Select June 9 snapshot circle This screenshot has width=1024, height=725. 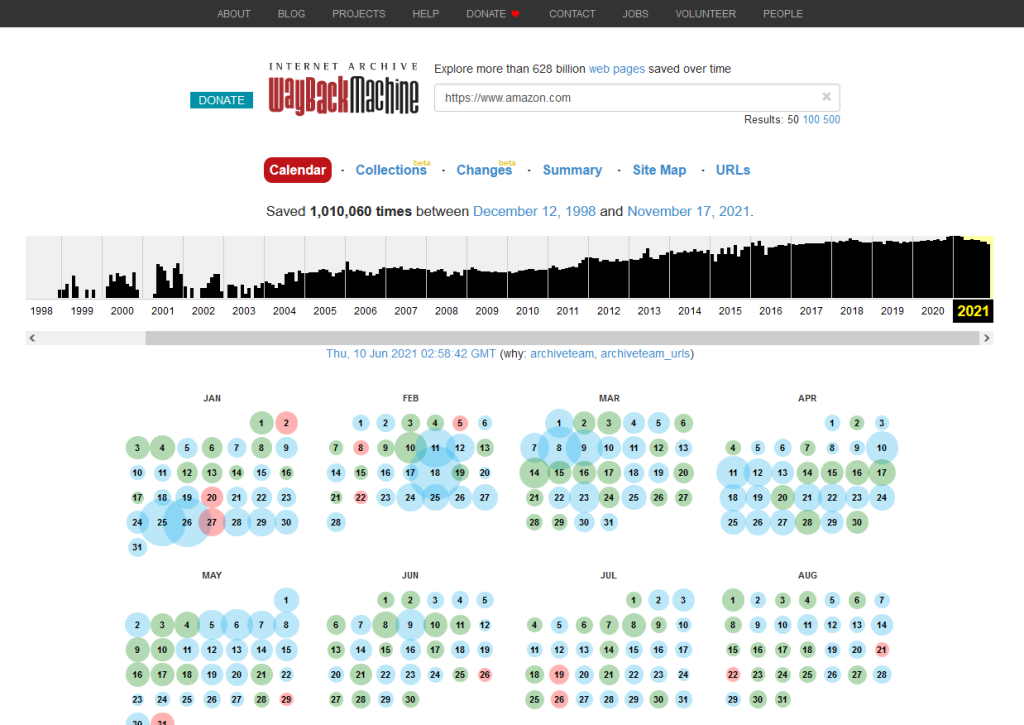pos(410,624)
